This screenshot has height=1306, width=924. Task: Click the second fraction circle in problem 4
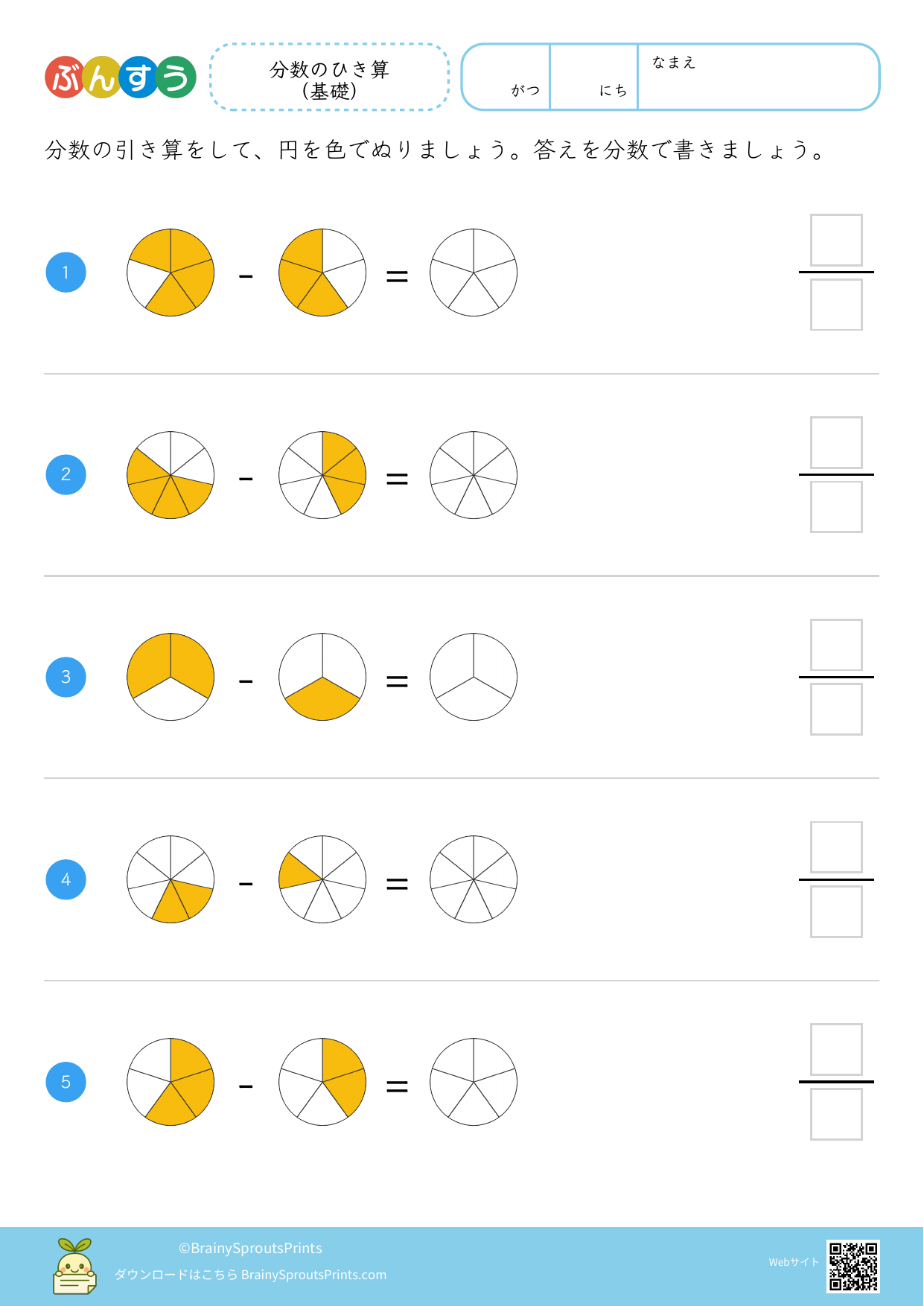pyautogui.click(x=322, y=879)
